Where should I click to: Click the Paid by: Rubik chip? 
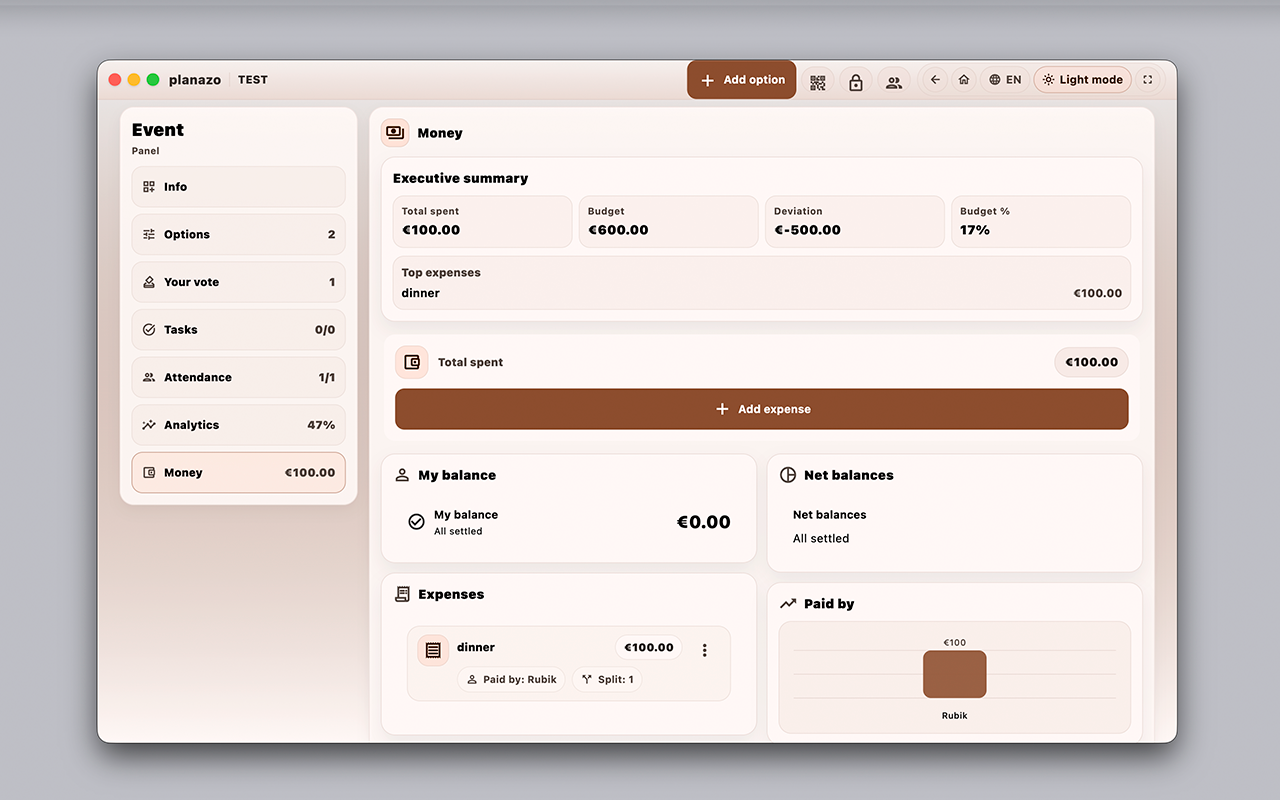pyautogui.click(x=511, y=680)
